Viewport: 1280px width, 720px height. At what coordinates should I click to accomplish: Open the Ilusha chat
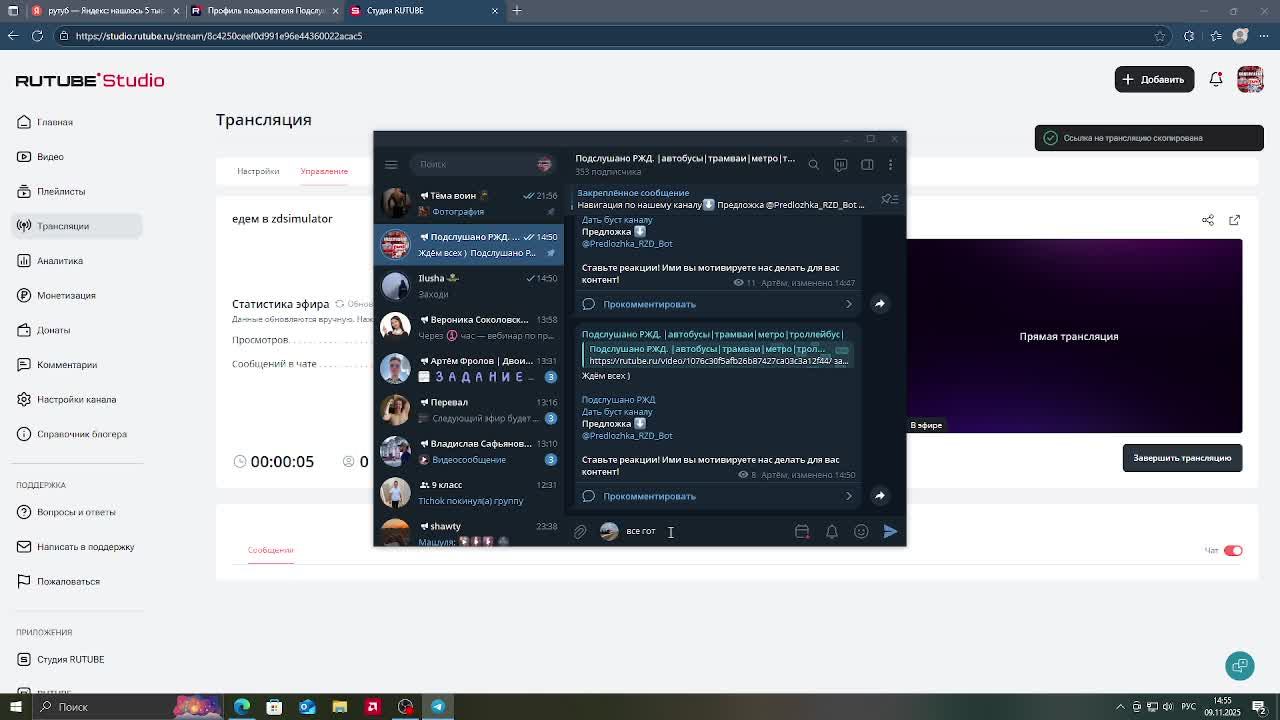click(469, 286)
